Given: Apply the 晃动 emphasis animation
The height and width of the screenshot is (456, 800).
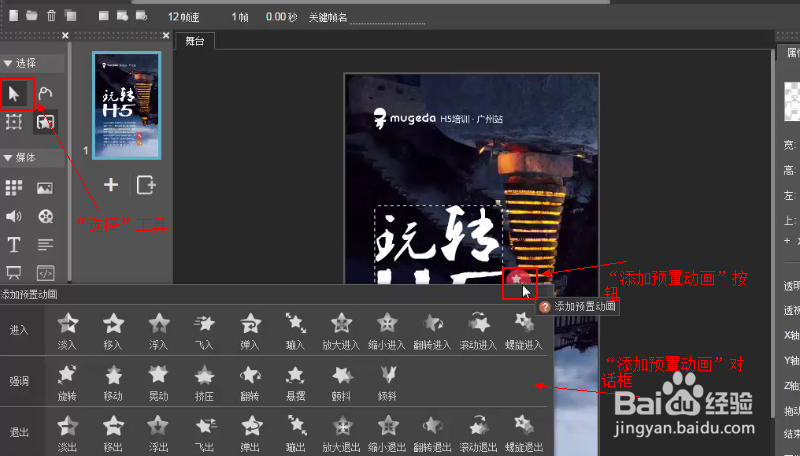Looking at the screenshot, I should (159, 383).
